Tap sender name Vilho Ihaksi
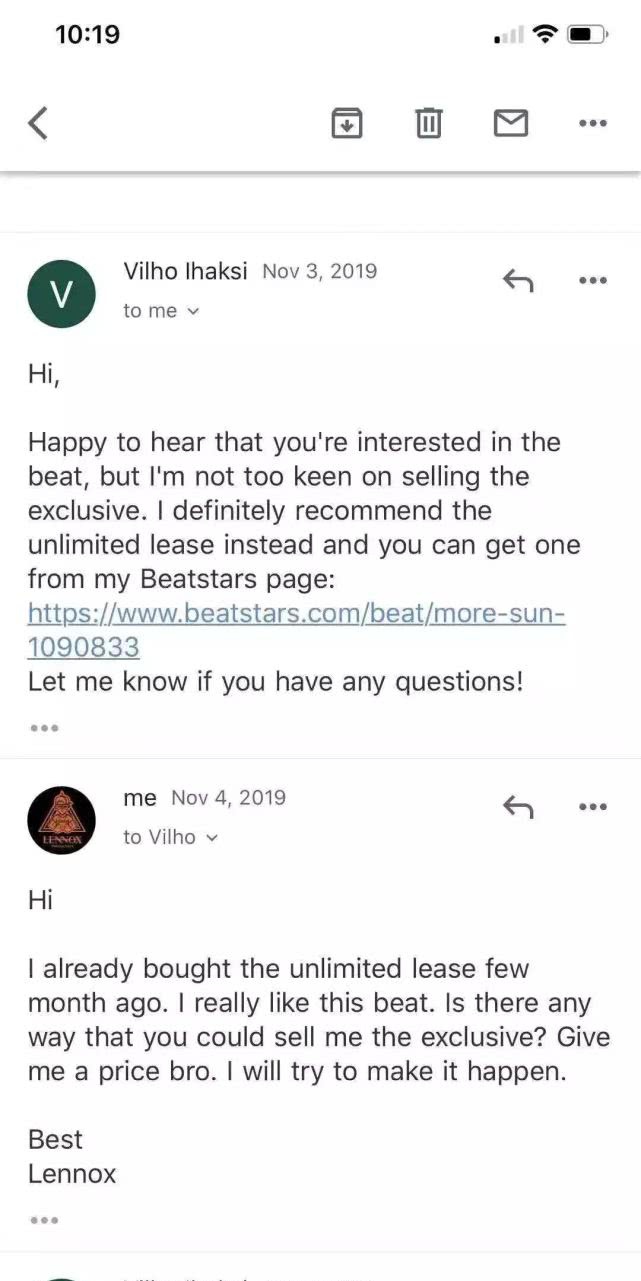Image resolution: width=641 pixels, height=1281 pixels. point(185,271)
